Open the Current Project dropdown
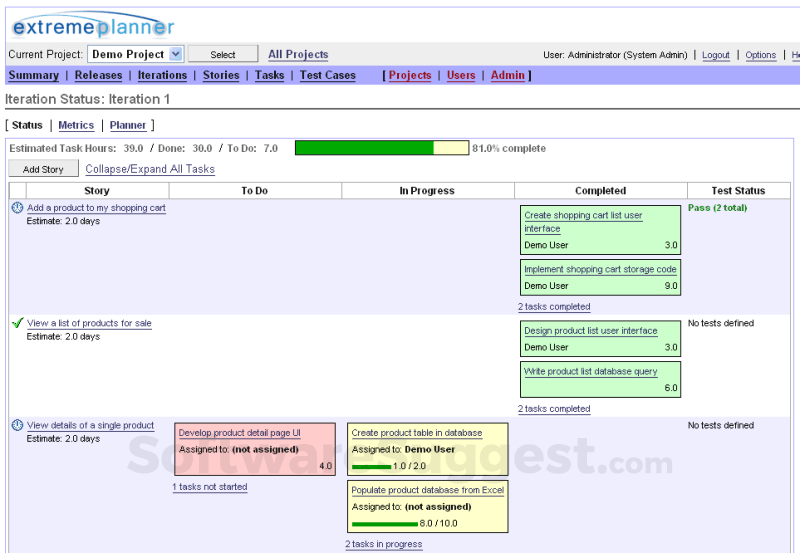This screenshot has height=553, width=800. coord(135,54)
